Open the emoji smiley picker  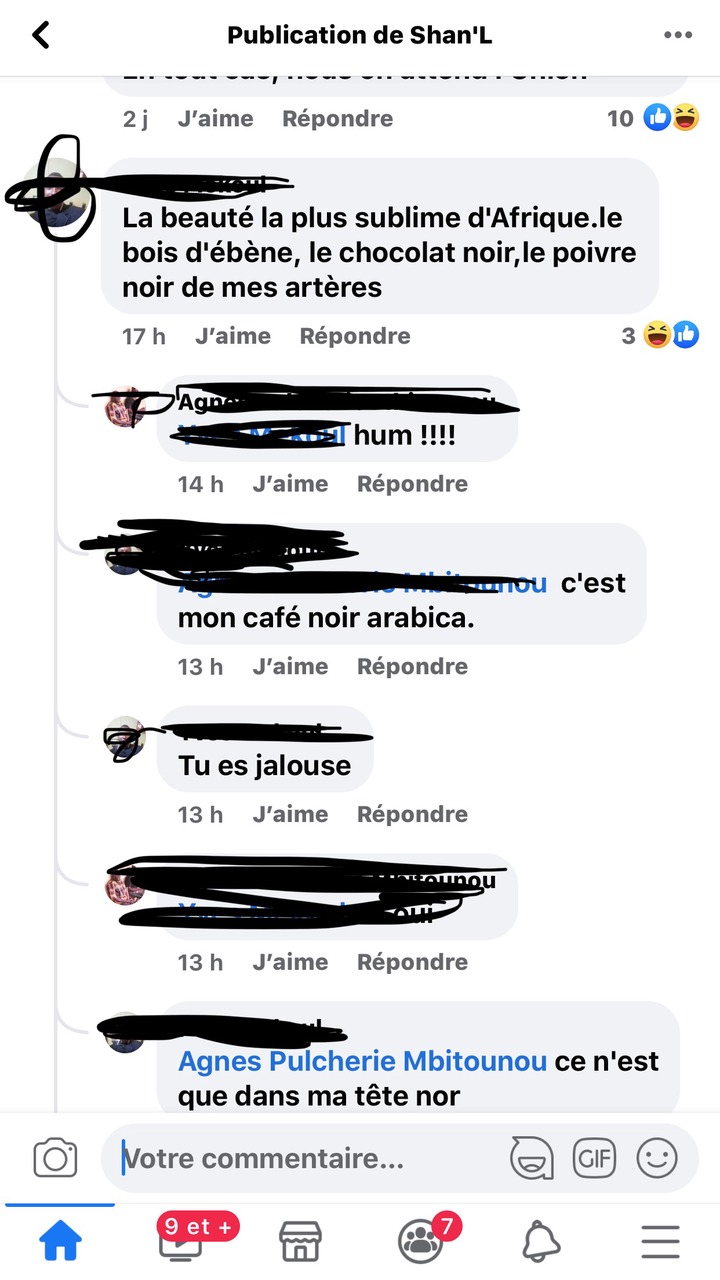click(x=657, y=1159)
